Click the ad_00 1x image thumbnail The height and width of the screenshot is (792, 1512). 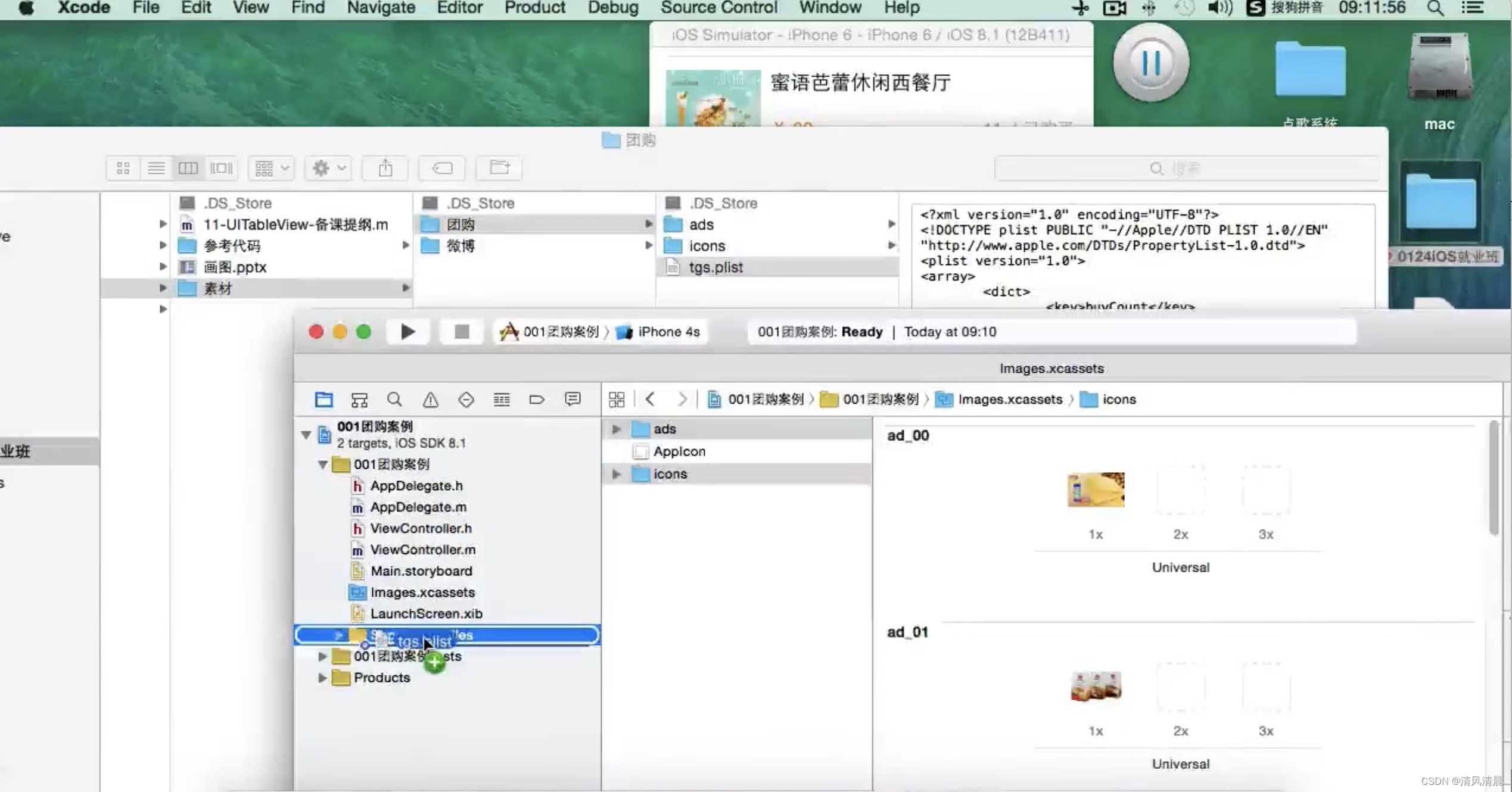pyautogui.click(x=1096, y=489)
